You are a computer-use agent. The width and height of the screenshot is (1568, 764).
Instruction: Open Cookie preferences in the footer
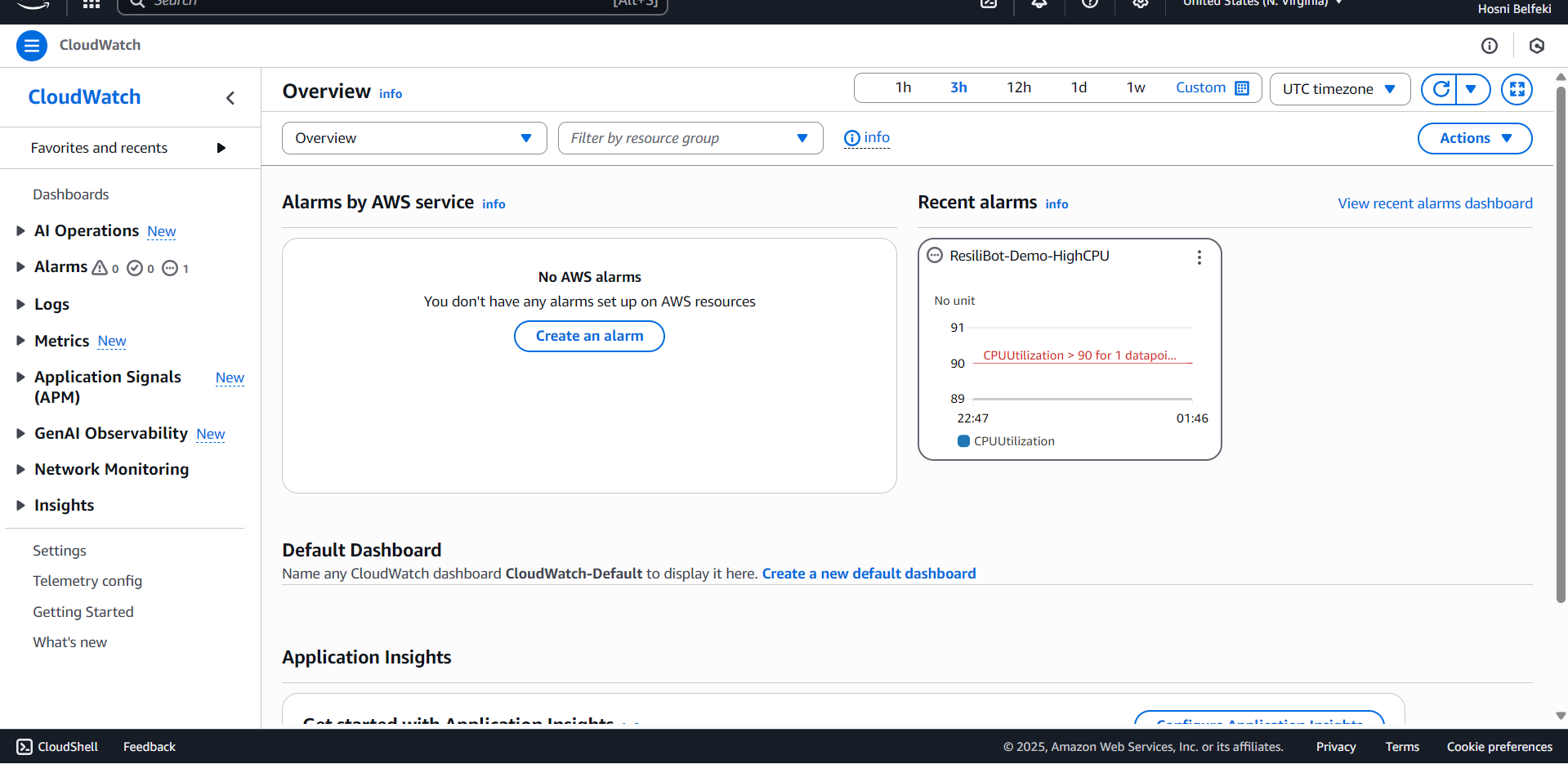tap(1499, 747)
